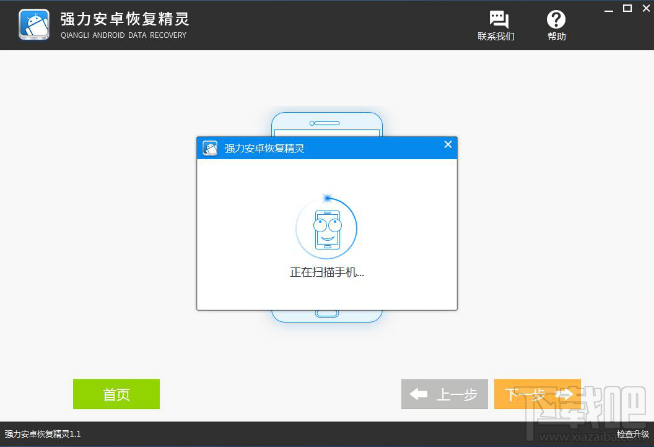Click the dialog title bar app icon

point(210,148)
